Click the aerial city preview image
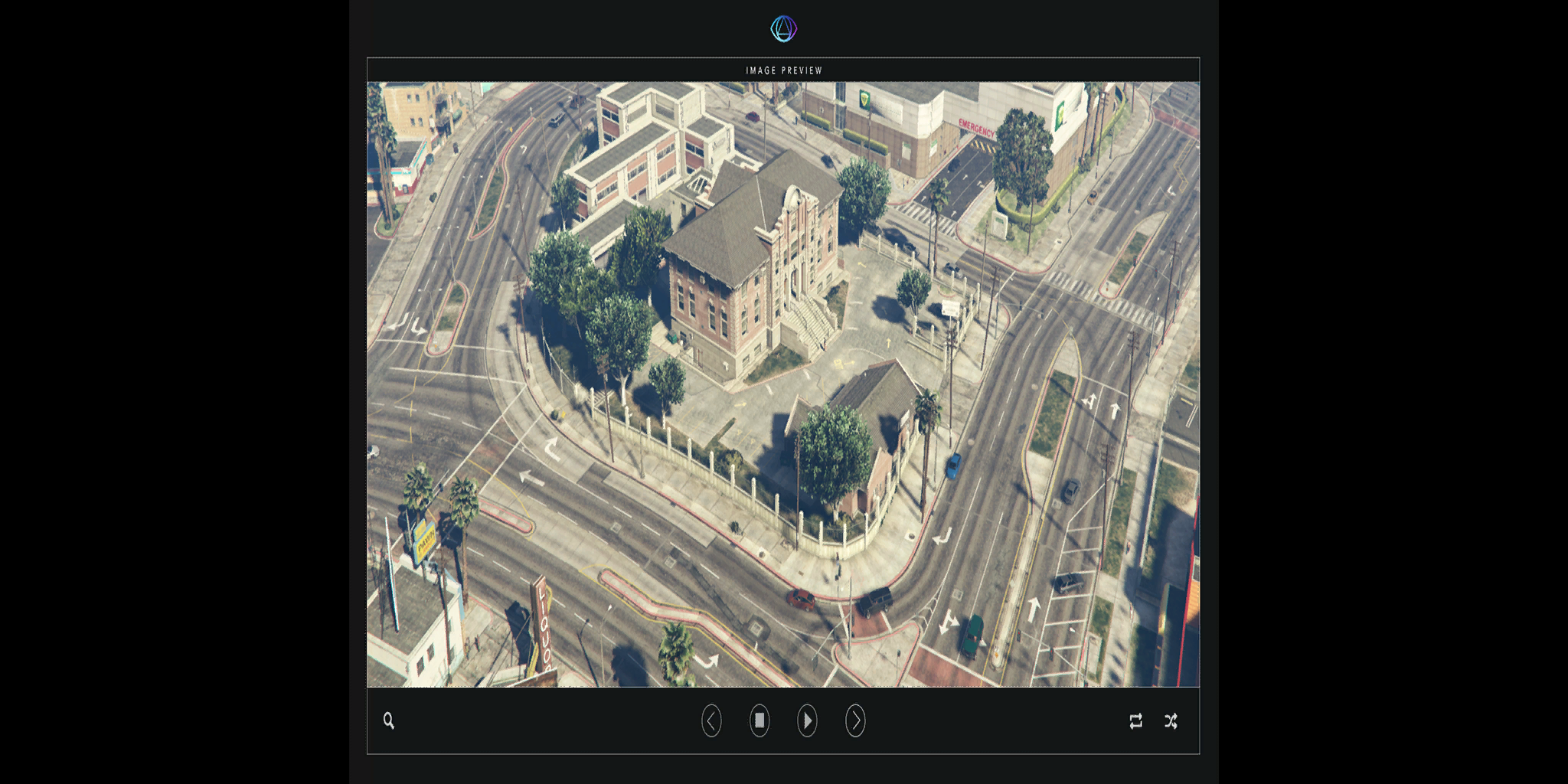Screen dimensions: 1568x784 [783, 384]
